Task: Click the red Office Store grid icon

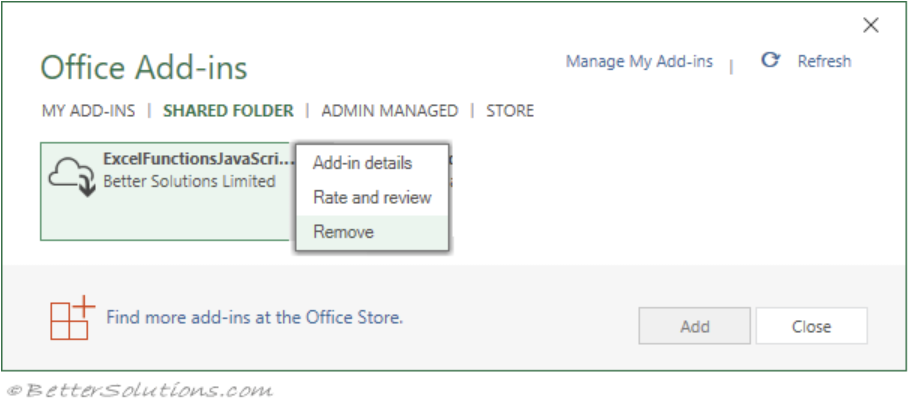Action: click(71, 319)
